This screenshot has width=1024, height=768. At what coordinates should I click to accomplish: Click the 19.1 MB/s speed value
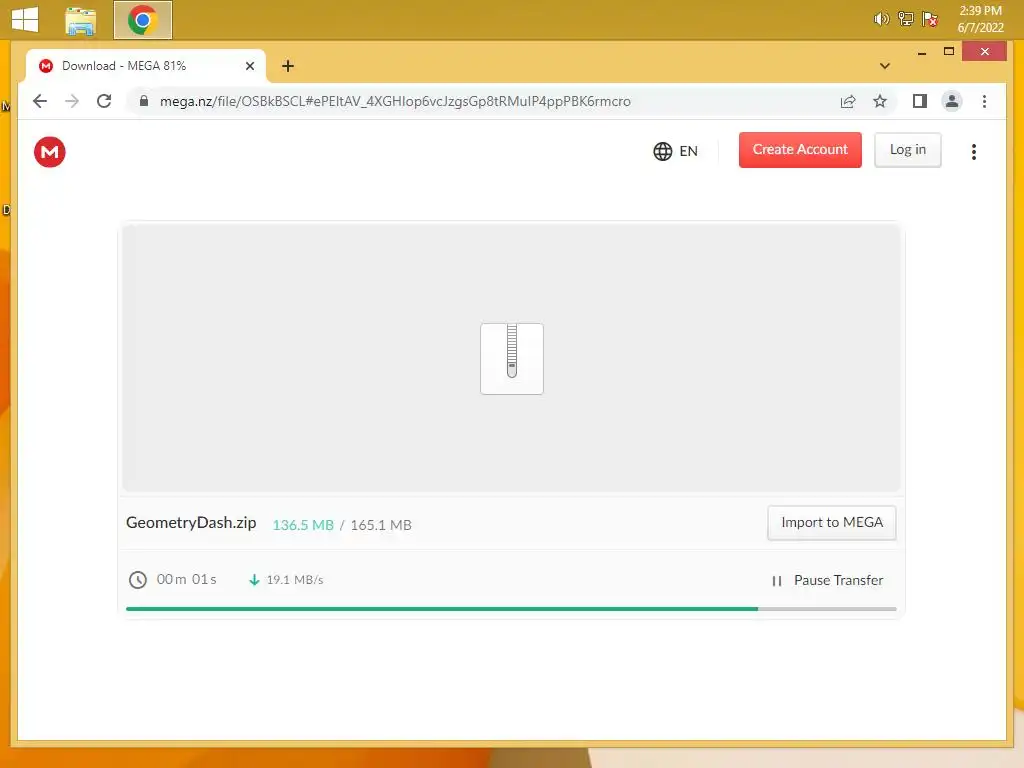295,580
